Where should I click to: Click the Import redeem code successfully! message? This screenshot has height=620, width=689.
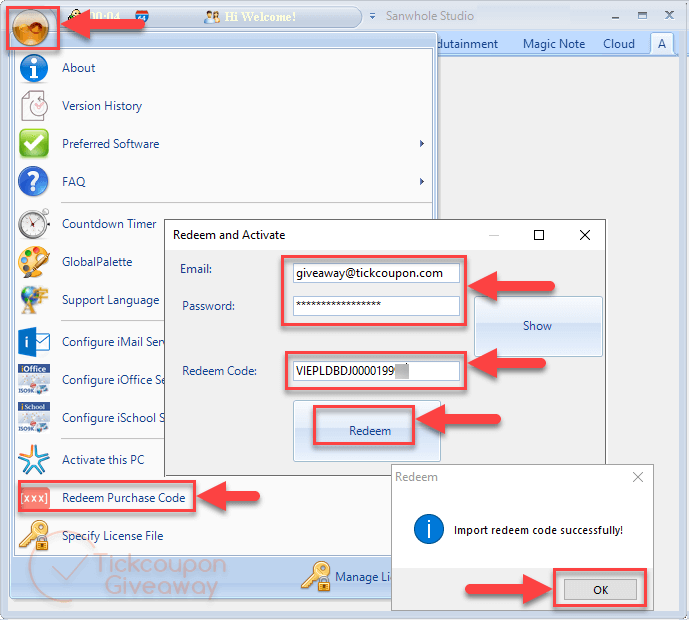click(x=538, y=530)
